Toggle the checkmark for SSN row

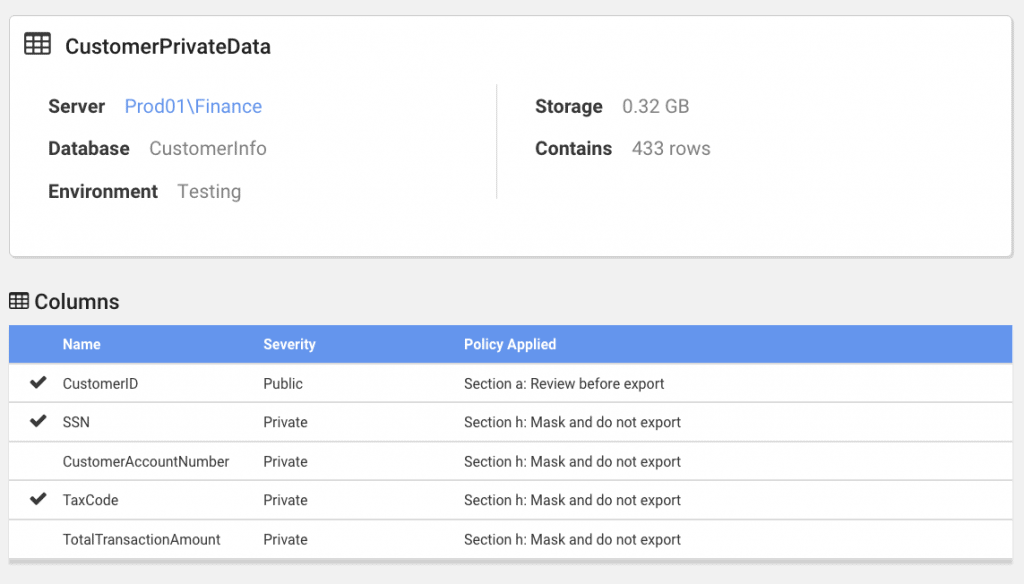click(x=38, y=422)
